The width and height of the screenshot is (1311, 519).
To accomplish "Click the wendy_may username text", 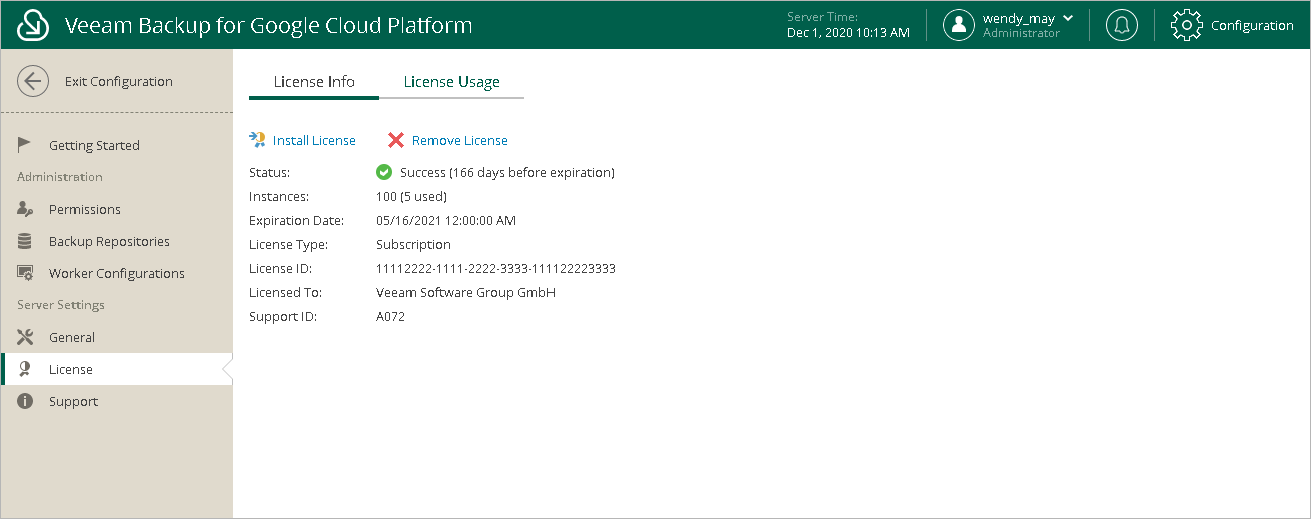I will [1019, 18].
